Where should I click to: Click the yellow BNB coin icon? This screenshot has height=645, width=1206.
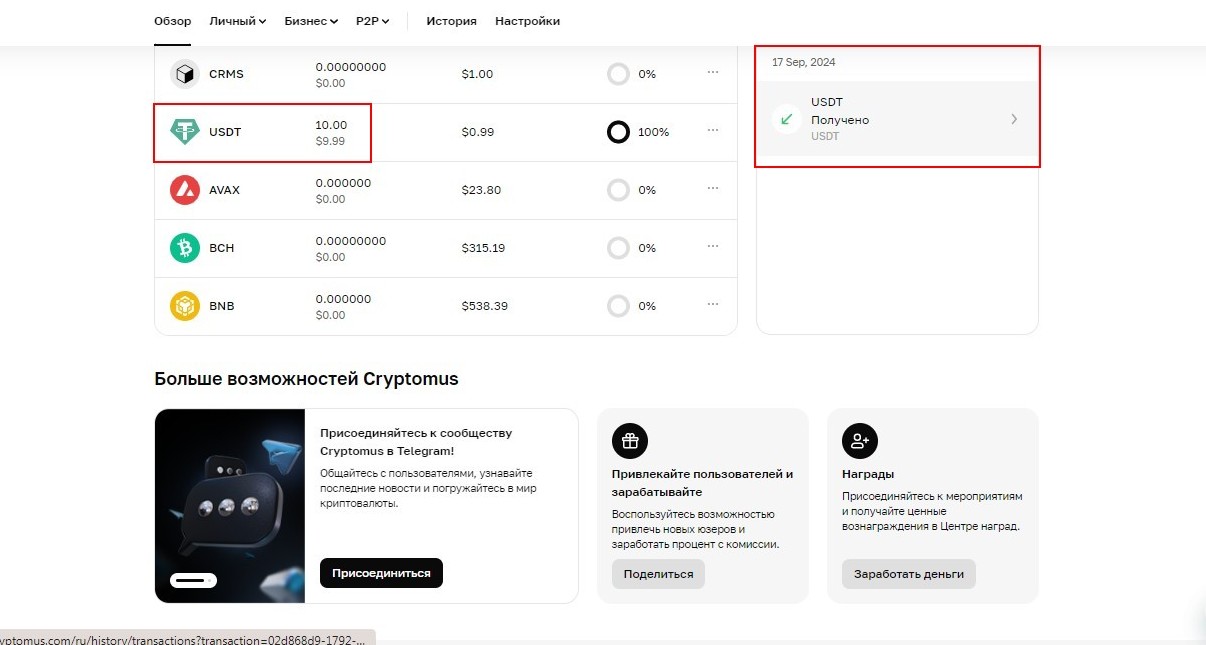(185, 306)
